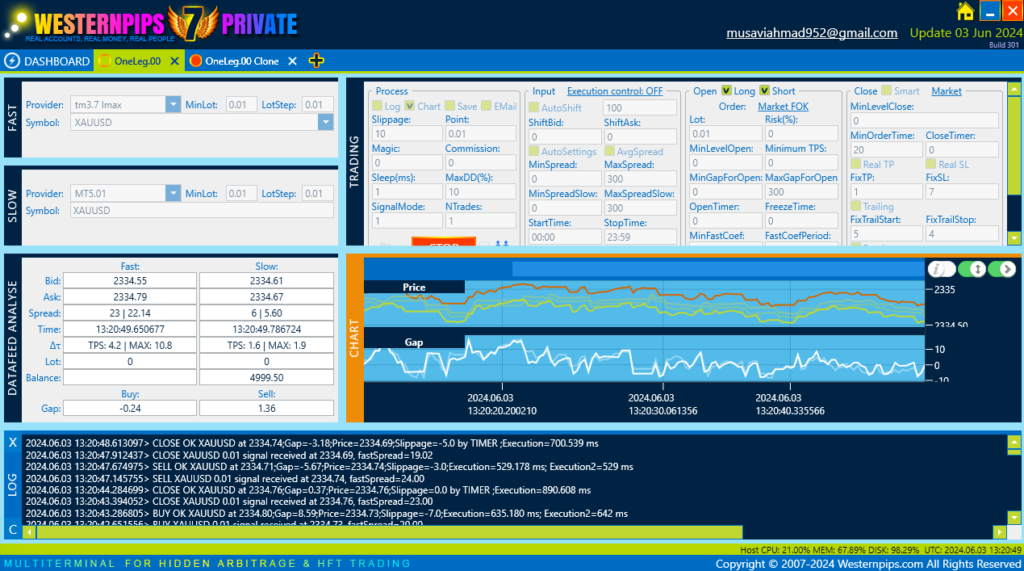Click the Fast MinLot input field
Screen dimensions: 1024x571
[x=241, y=105]
